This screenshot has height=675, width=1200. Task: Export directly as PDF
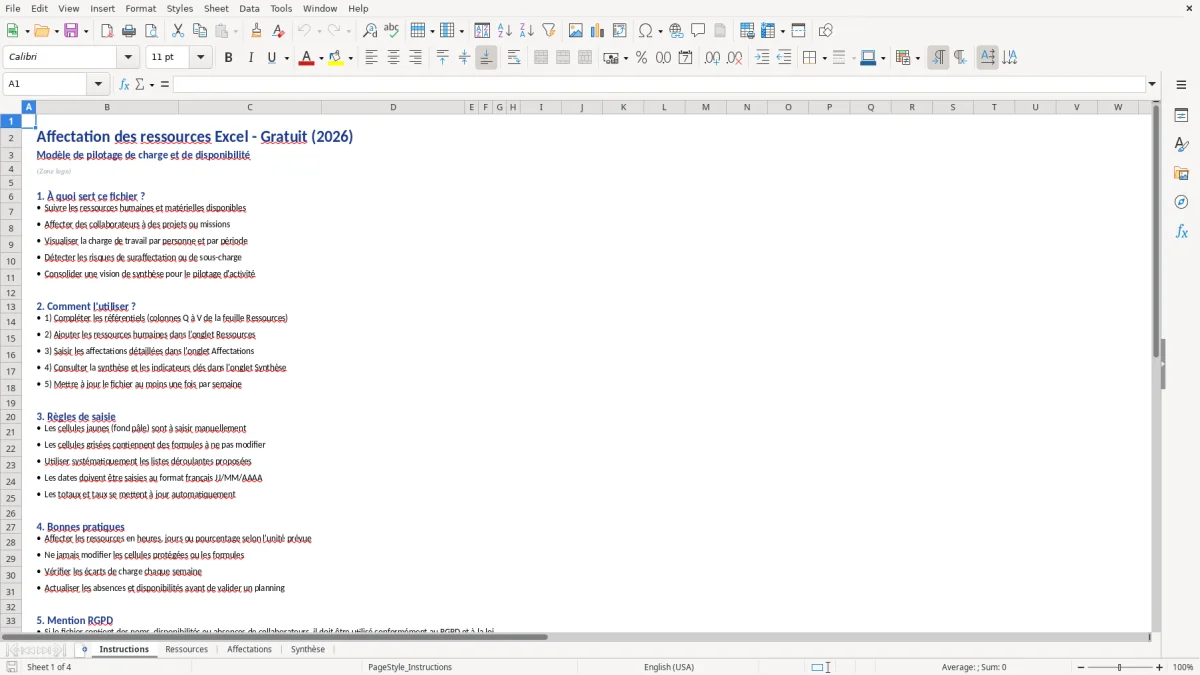click(107, 31)
